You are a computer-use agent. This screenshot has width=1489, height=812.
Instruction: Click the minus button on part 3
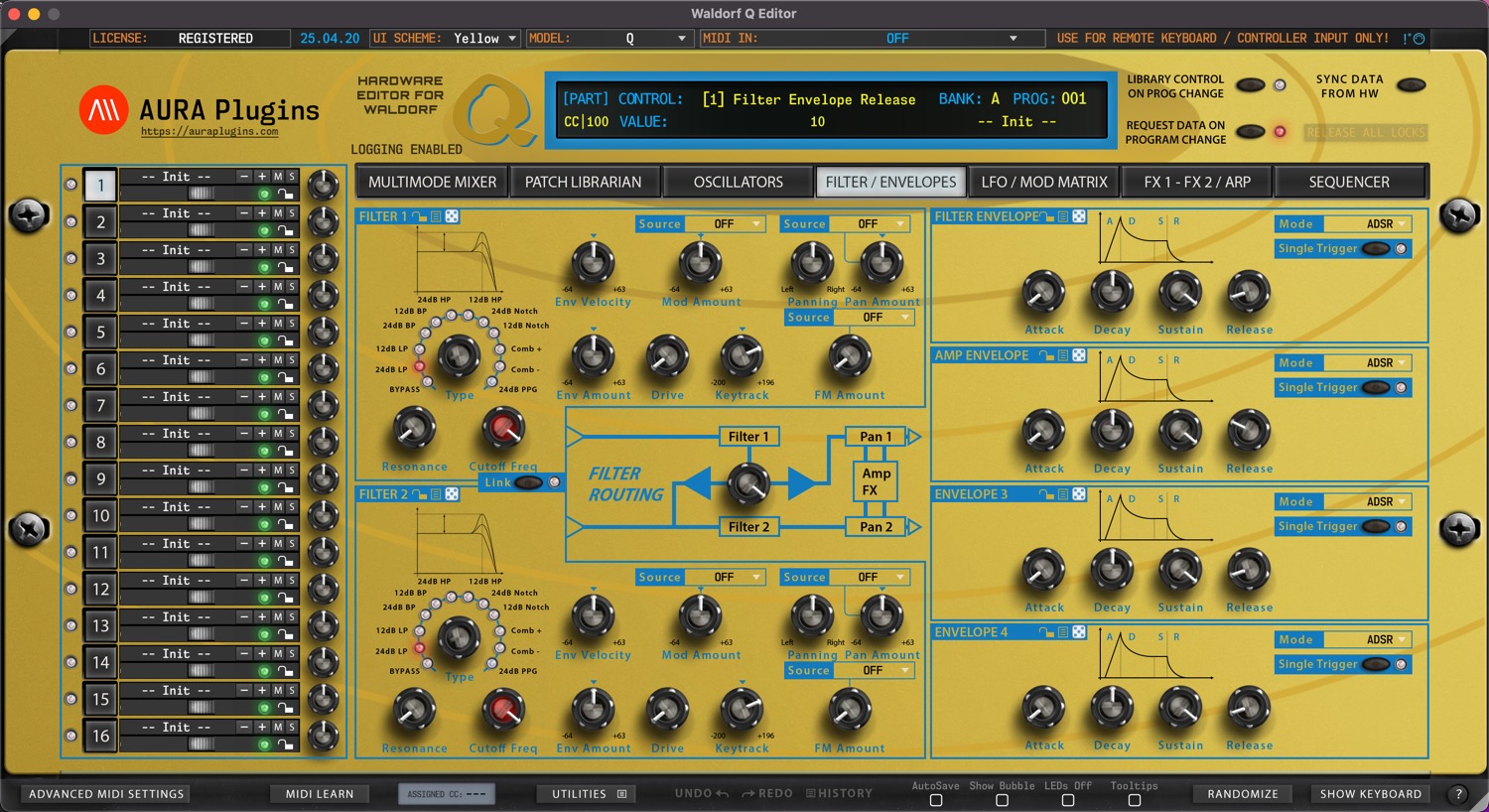245,249
